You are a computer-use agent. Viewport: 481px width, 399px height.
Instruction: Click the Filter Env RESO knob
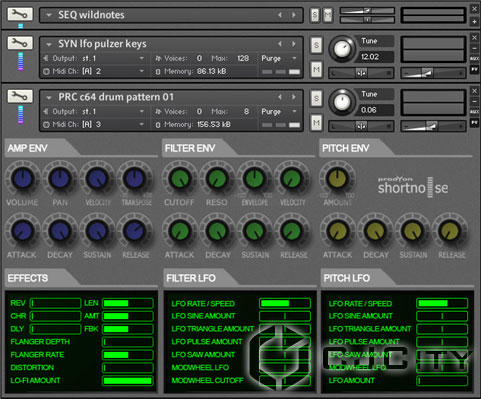[x=217, y=178]
